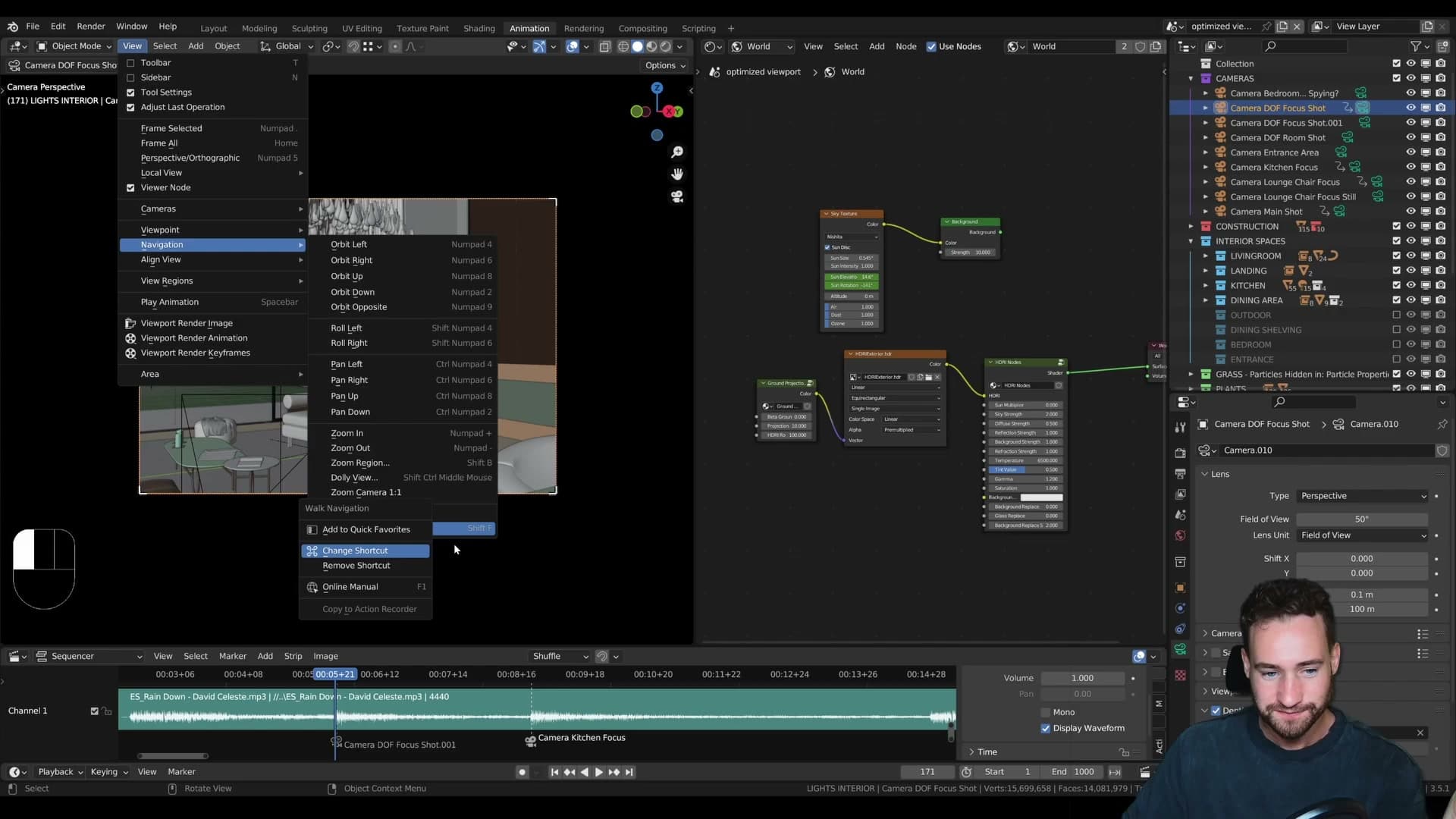The width and height of the screenshot is (1456, 819).
Task: Click the fake user shield icon for Camera.010
Action: (x=1442, y=450)
